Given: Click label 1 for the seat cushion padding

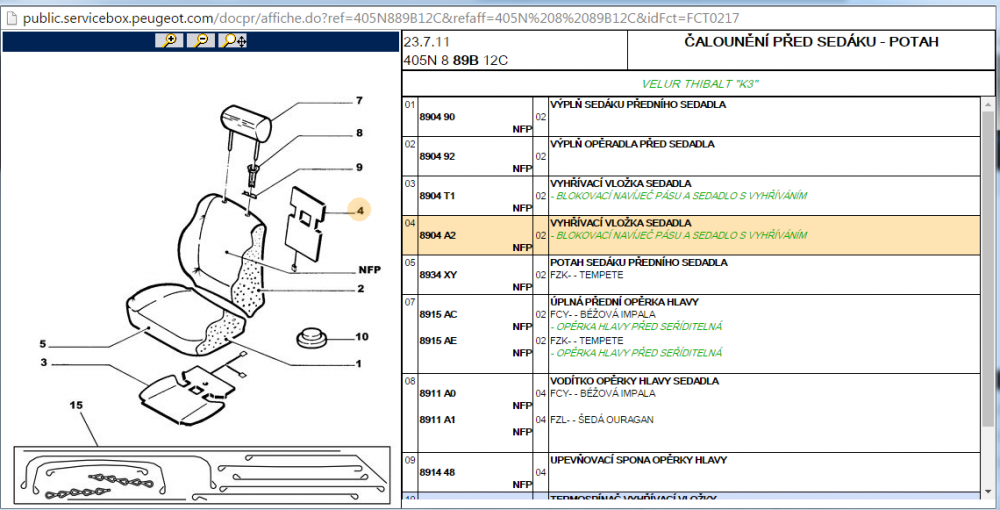Looking at the screenshot, I should point(358,363).
